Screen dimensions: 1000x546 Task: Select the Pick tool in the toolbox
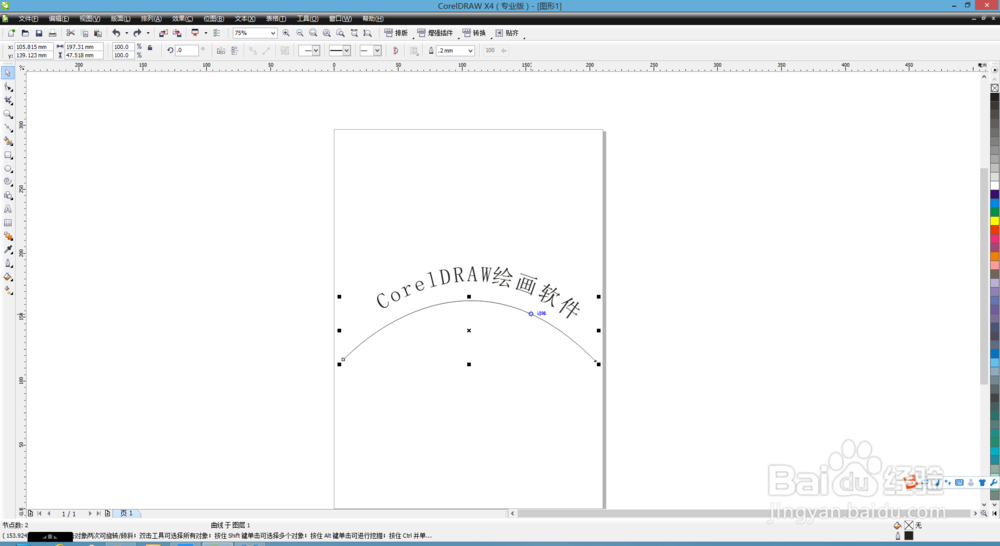(8, 73)
